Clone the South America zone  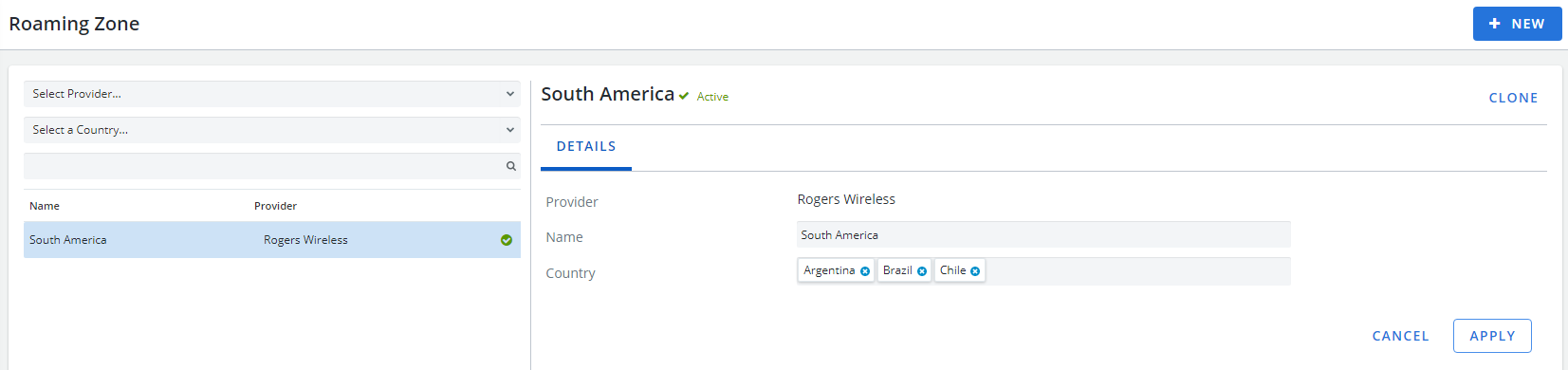[1513, 98]
